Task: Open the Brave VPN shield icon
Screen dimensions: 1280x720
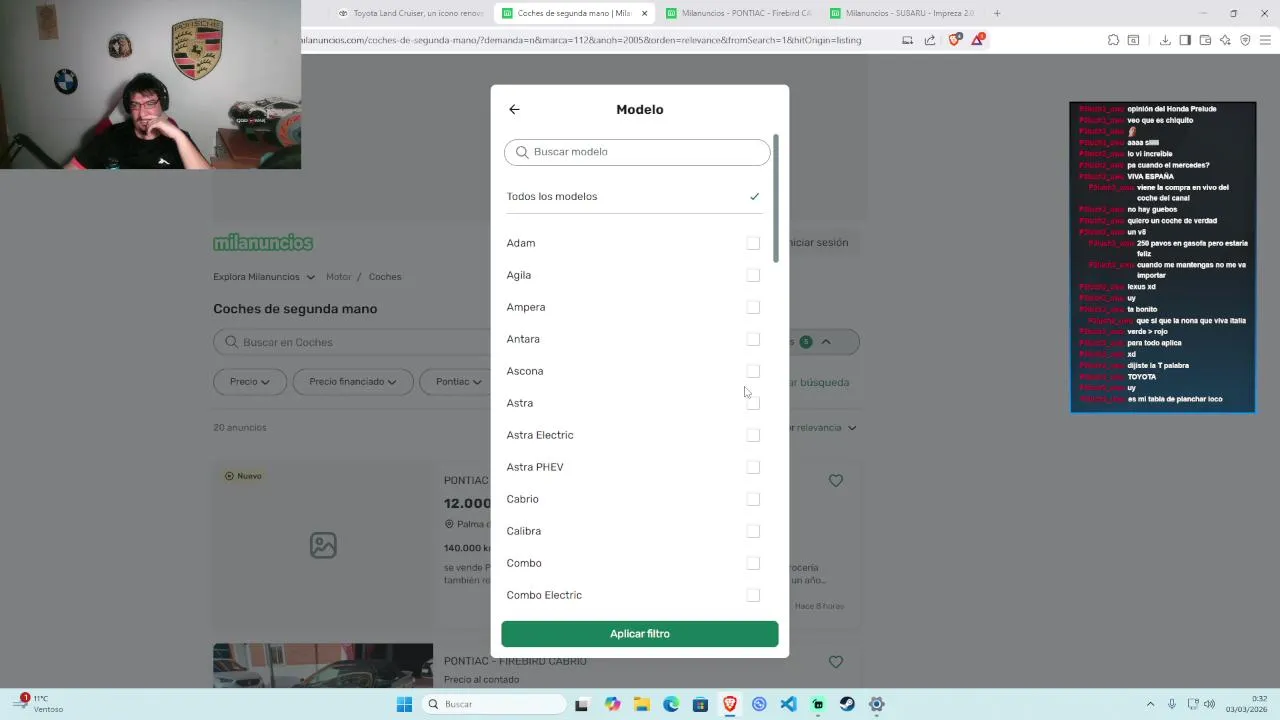Action: [1245, 40]
